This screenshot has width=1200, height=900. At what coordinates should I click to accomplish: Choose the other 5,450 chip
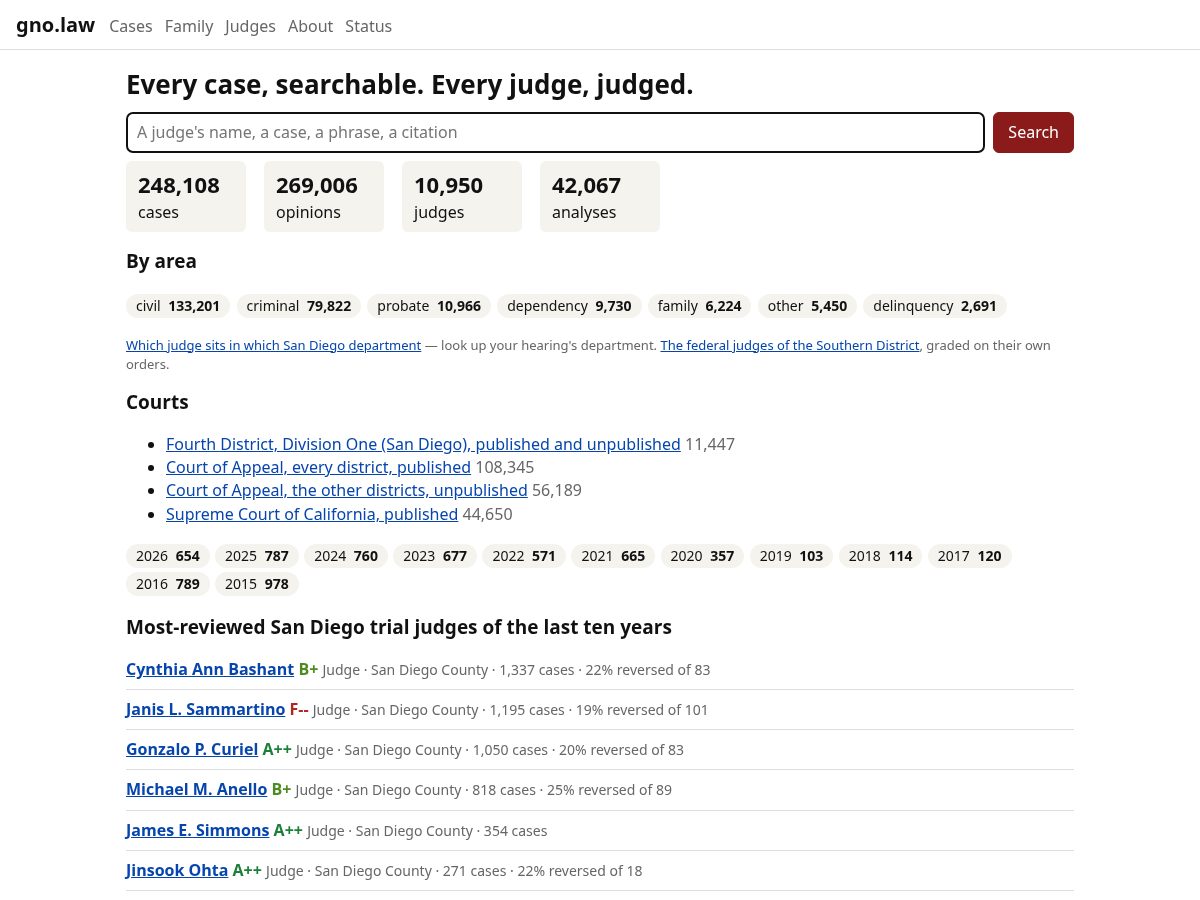(807, 306)
